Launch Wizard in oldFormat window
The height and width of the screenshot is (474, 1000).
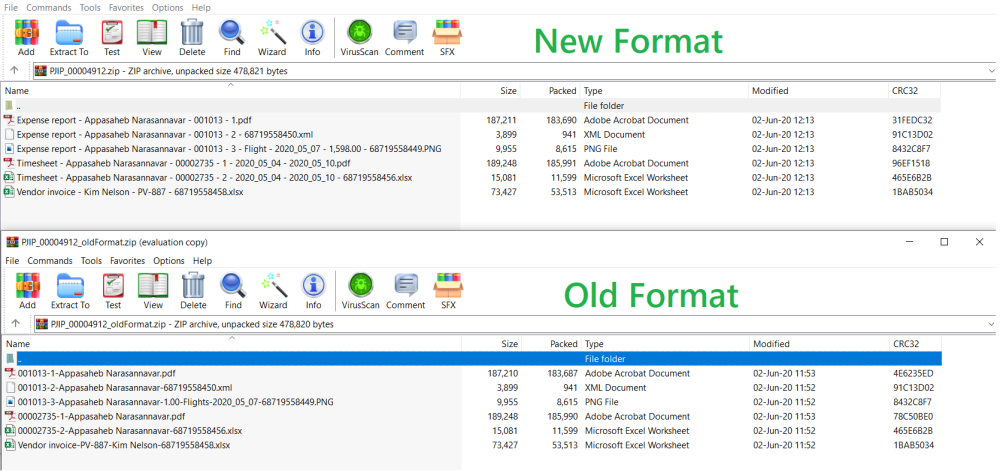(x=273, y=290)
